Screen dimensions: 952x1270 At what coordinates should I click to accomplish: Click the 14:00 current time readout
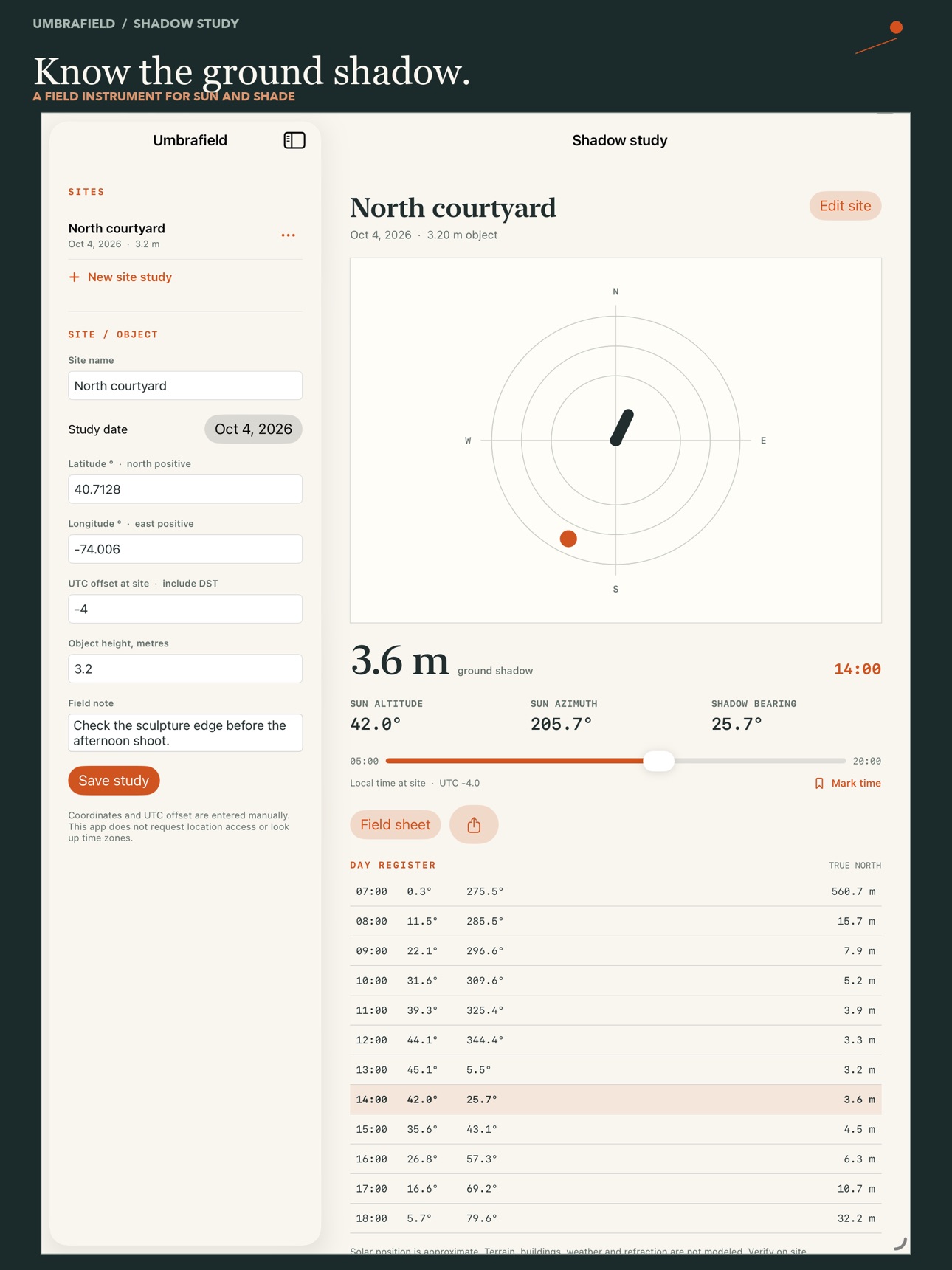click(x=858, y=669)
